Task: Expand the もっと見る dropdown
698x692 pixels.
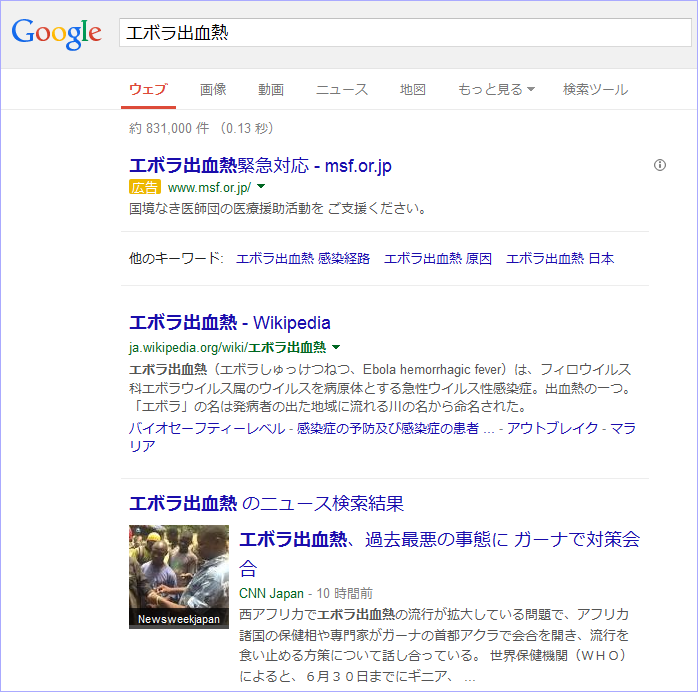Action: 496,89
